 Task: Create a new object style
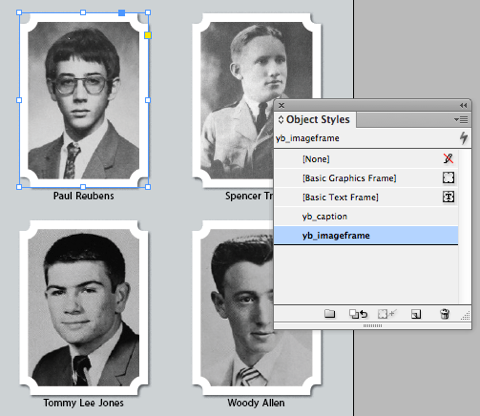(x=416, y=314)
